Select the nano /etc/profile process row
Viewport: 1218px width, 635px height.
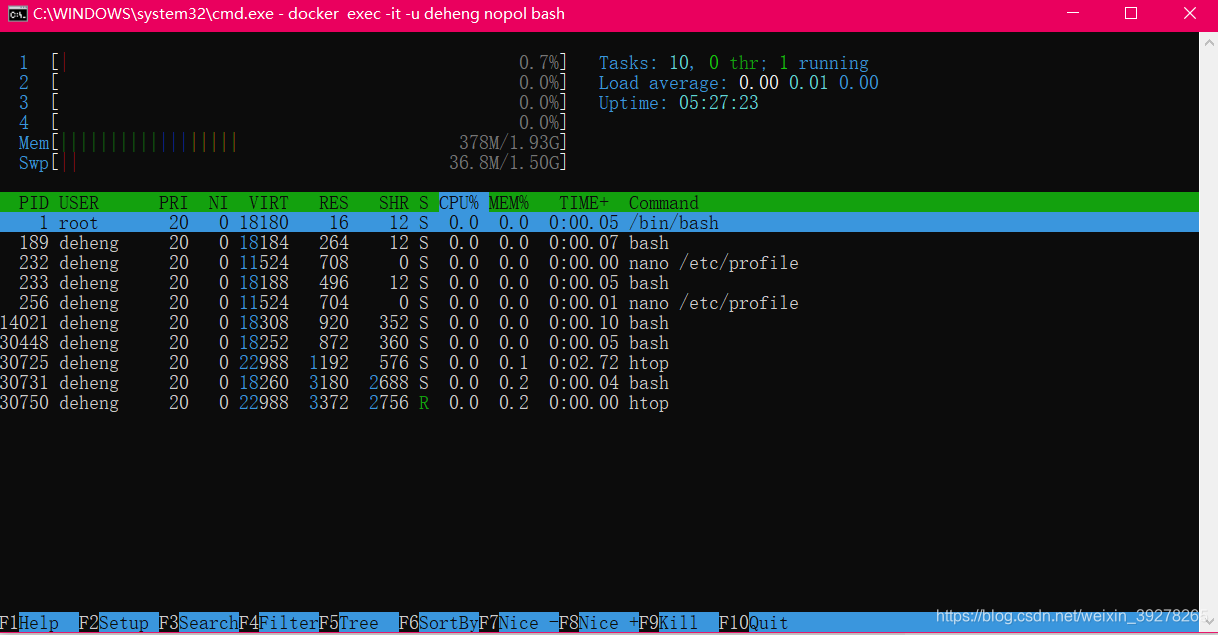click(x=400, y=262)
